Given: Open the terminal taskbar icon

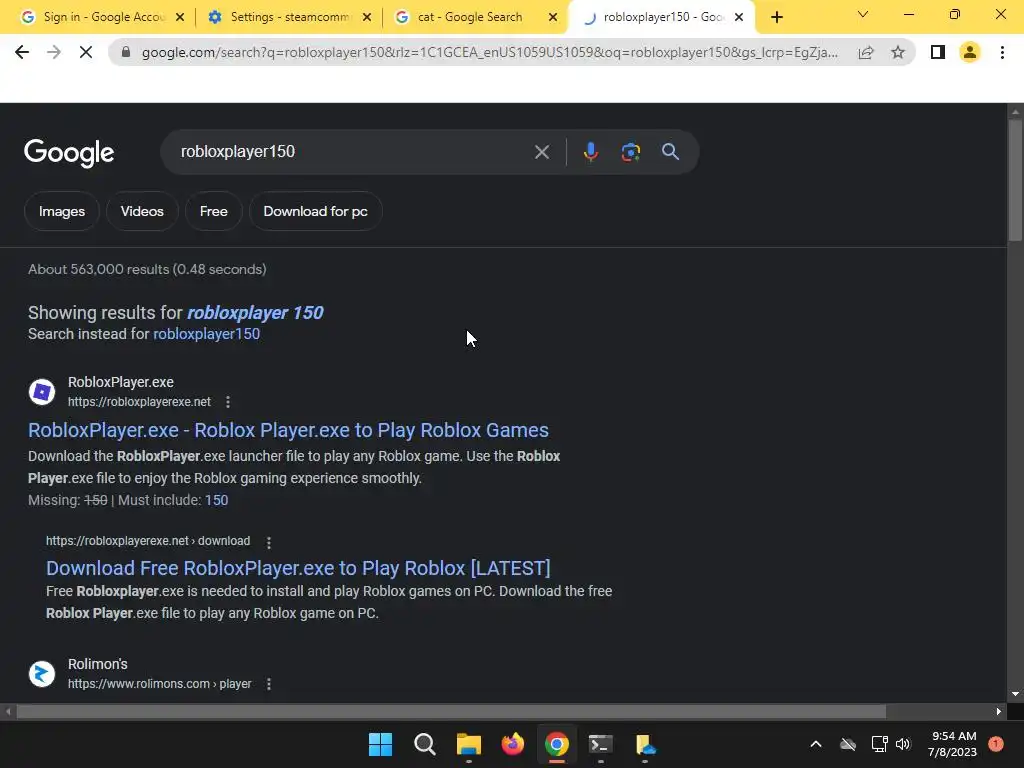Looking at the screenshot, I should pyautogui.click(x=600, y=744).
